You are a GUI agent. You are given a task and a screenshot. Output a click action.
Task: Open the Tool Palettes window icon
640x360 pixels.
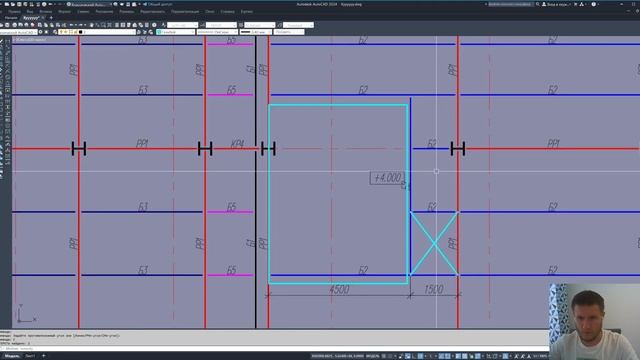tap(129, 25)
